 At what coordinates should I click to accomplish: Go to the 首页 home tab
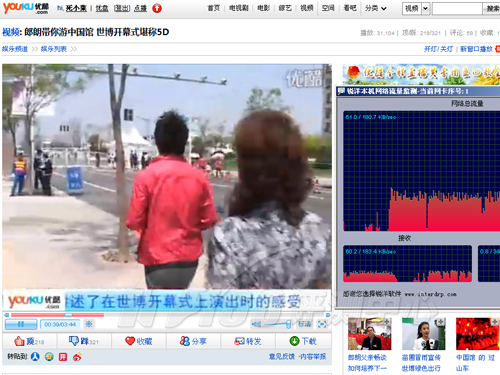click(214, 8)
